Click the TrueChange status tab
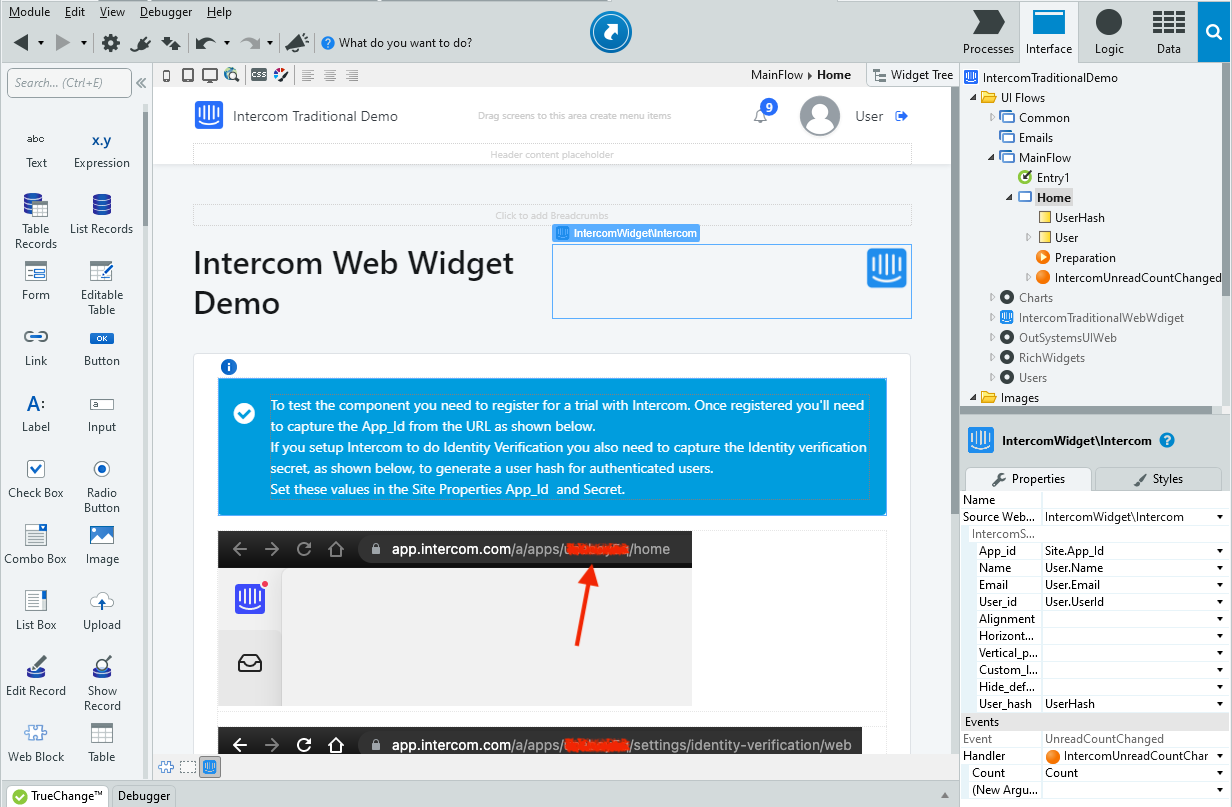This screenshot has height=807, width=1232. coord(58,796)
